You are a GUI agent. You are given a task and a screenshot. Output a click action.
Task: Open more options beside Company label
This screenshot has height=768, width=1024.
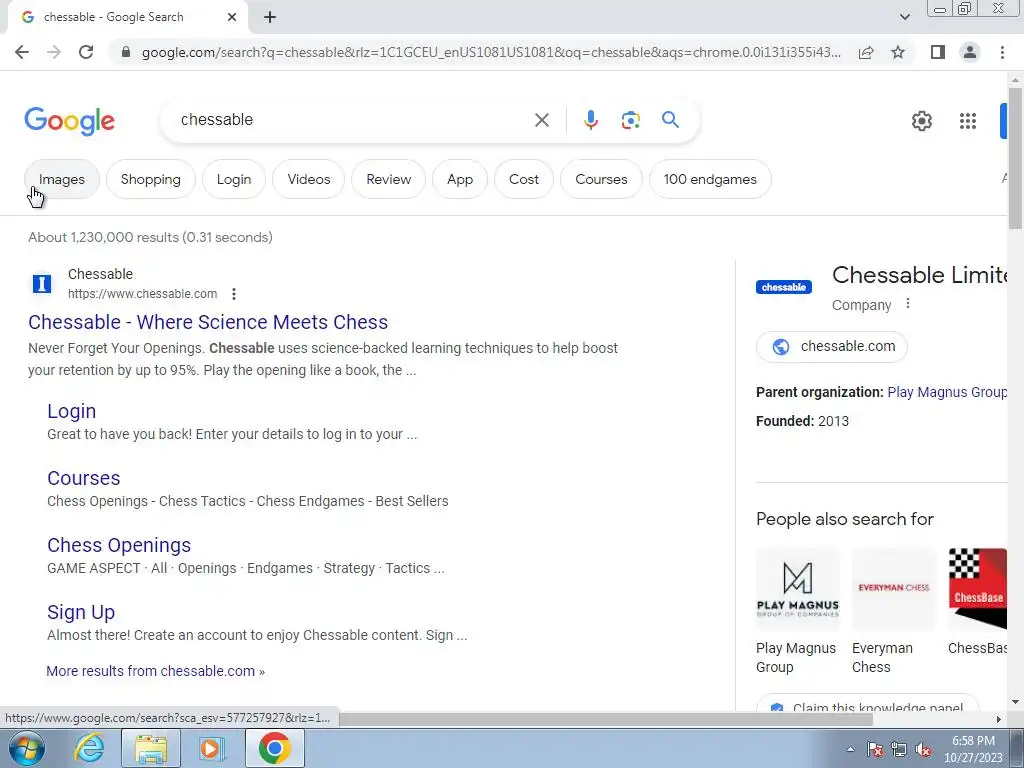pos(908,304)
